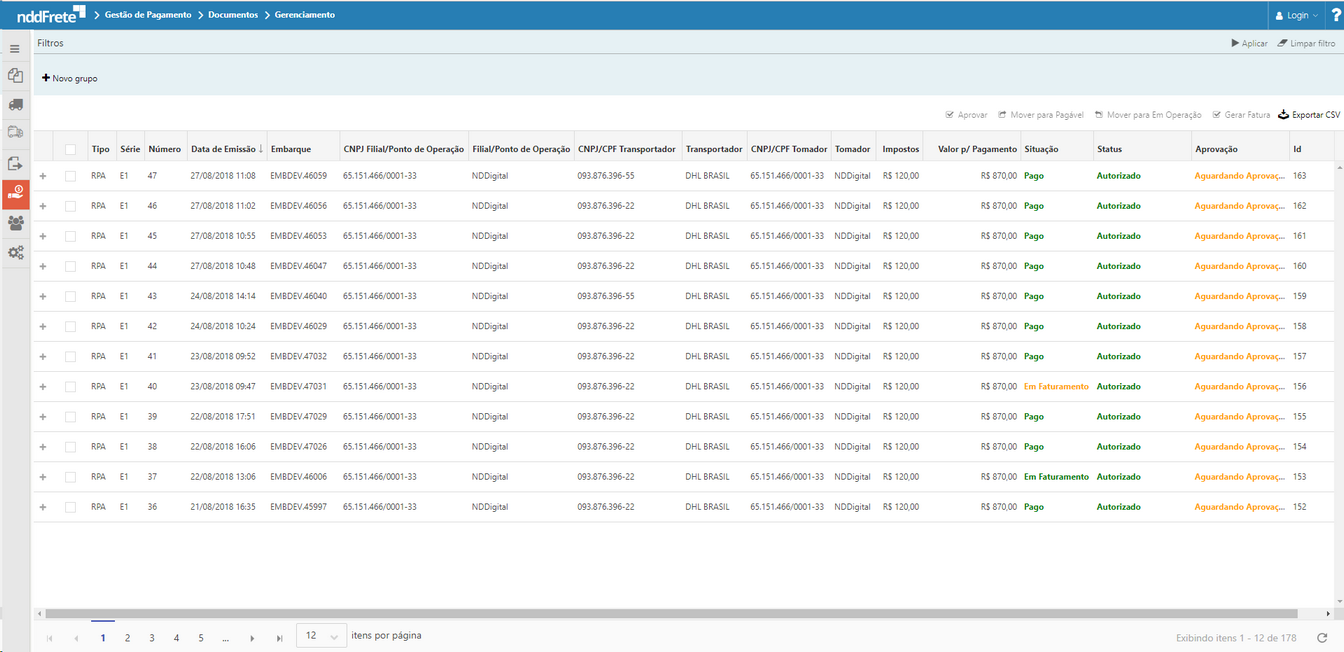This screenshot has height=652, width=1344.
Task: Click the Exportar CSV button
Action: tap(1309, 115)
